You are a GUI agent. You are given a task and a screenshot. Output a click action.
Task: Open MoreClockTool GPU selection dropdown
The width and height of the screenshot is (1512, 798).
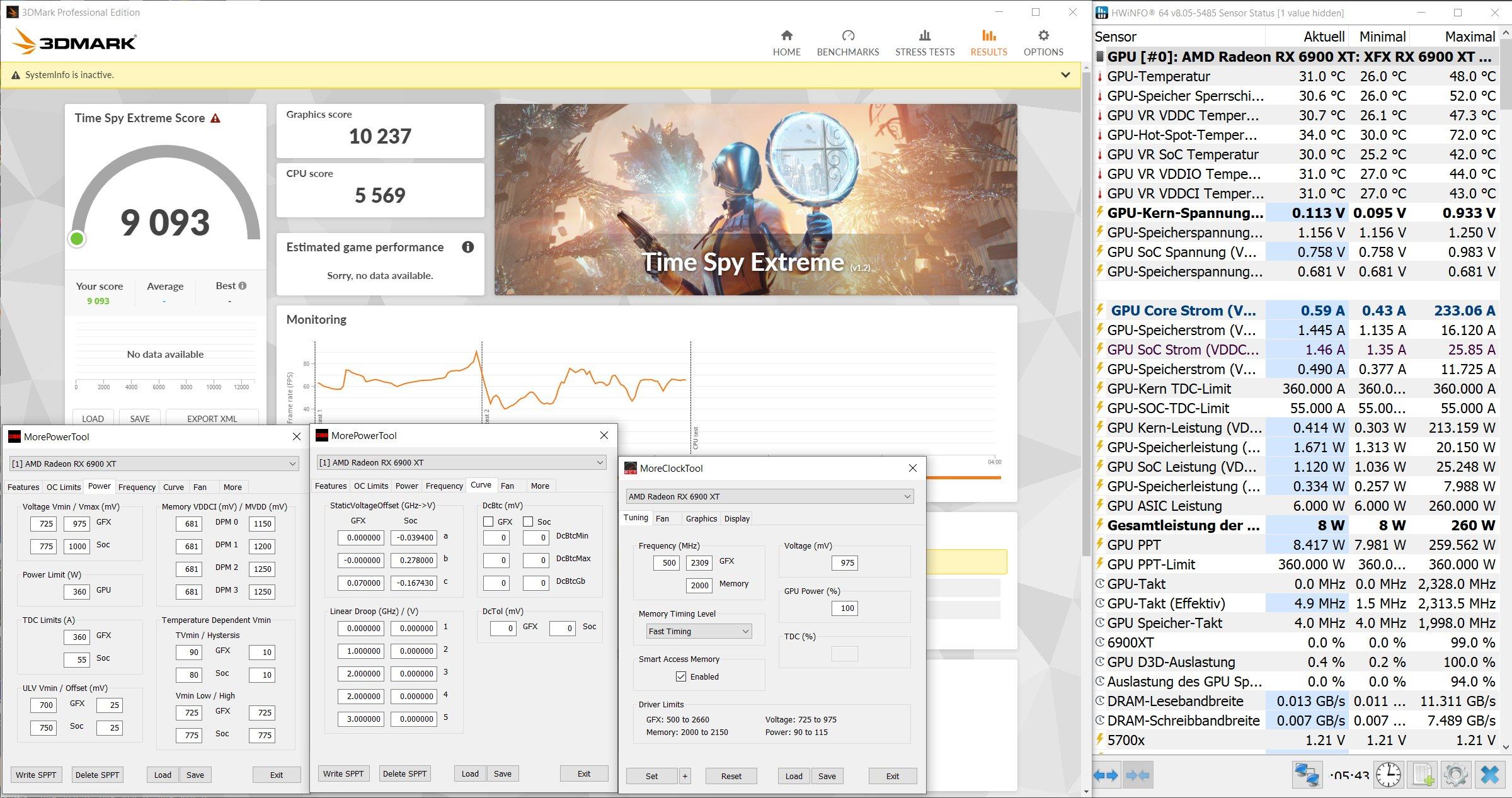point(769,496)
